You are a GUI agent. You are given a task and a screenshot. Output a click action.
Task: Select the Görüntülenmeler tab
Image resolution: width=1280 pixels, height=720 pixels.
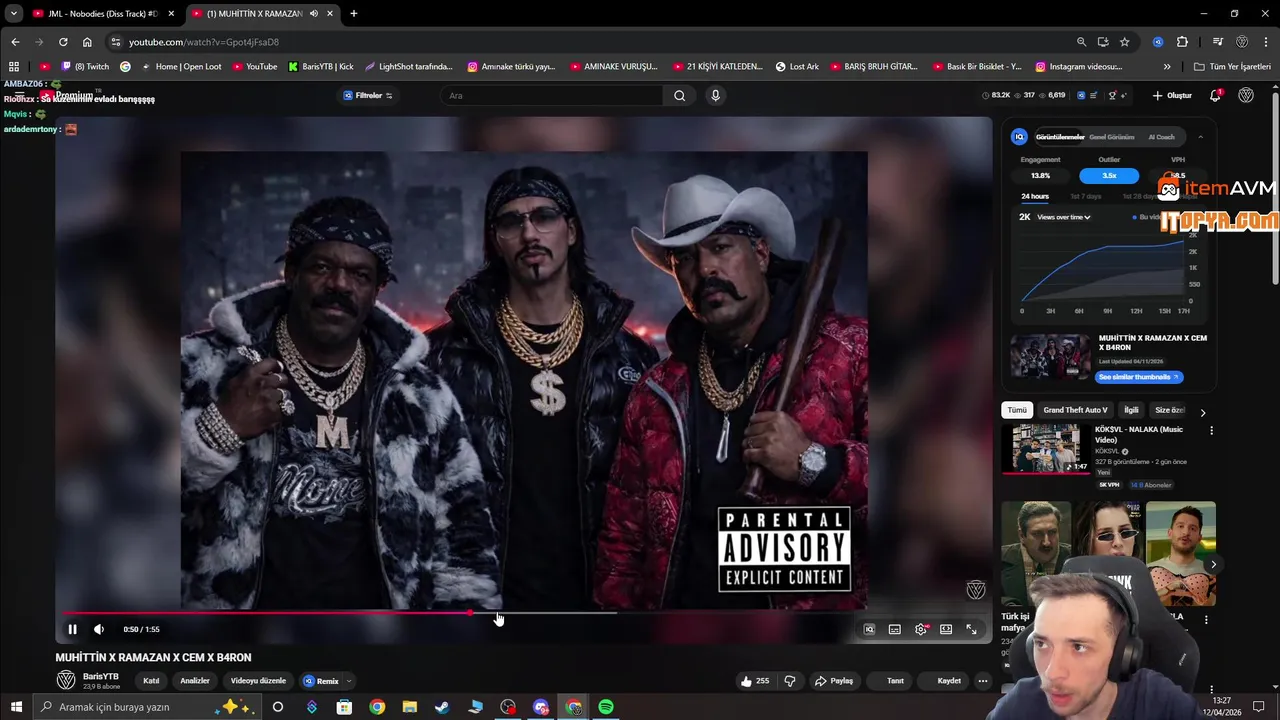click(x=1060, y=137)
